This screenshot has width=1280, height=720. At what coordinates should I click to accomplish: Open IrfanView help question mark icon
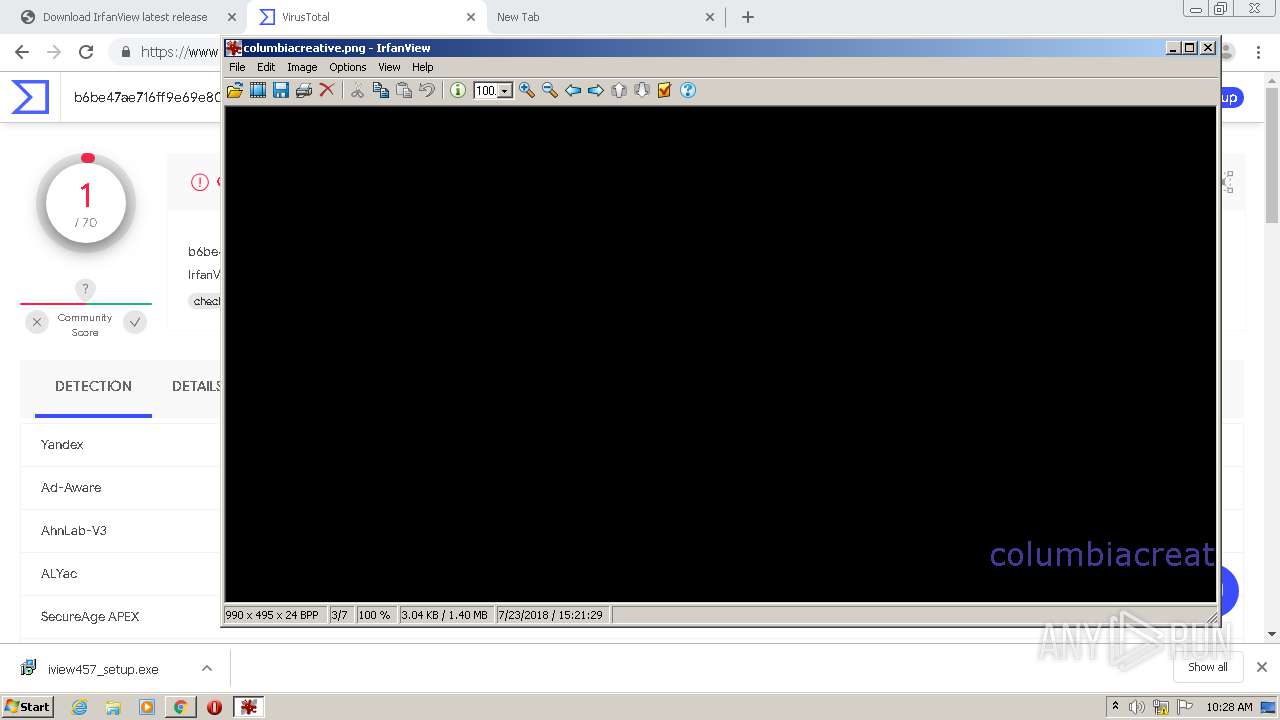[688, 90]
